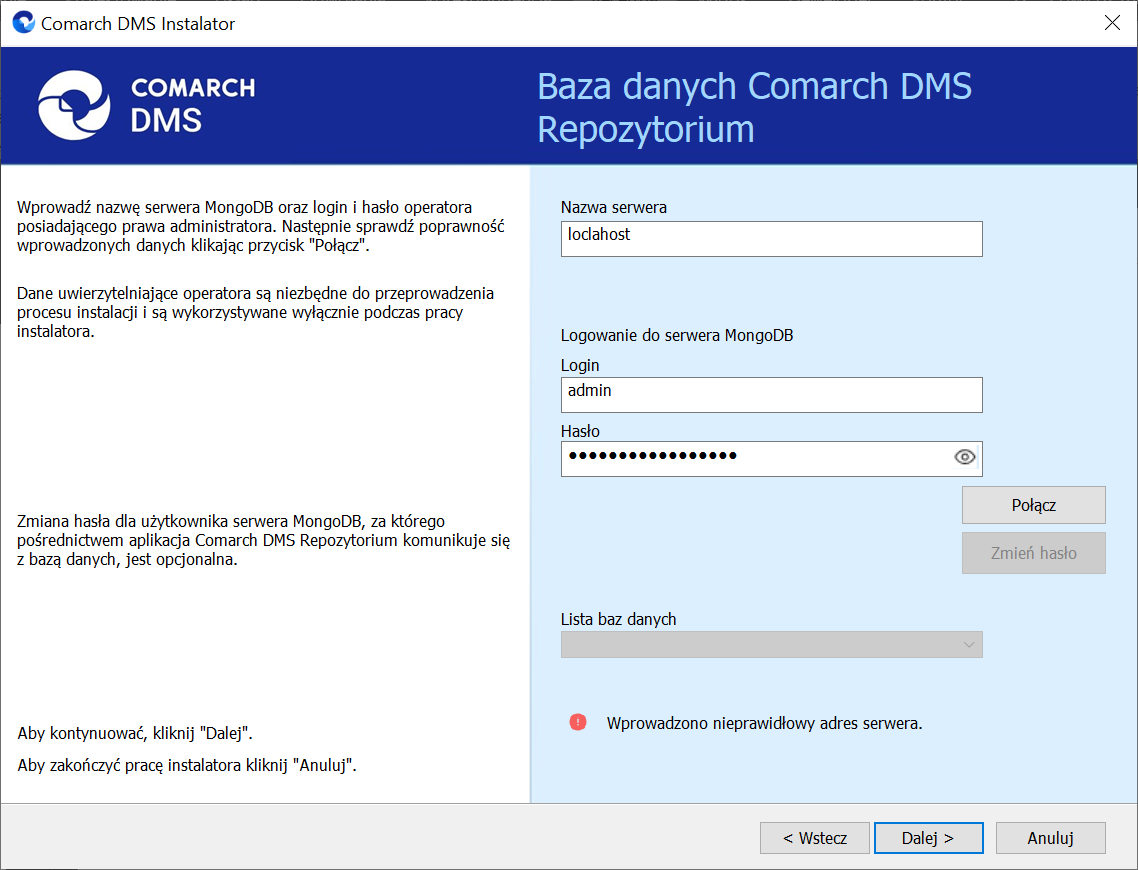Click the Baza danych Comarch DMS Repozytorium heading
Viewport: 1138px width, 870px height.
point(754,107)
